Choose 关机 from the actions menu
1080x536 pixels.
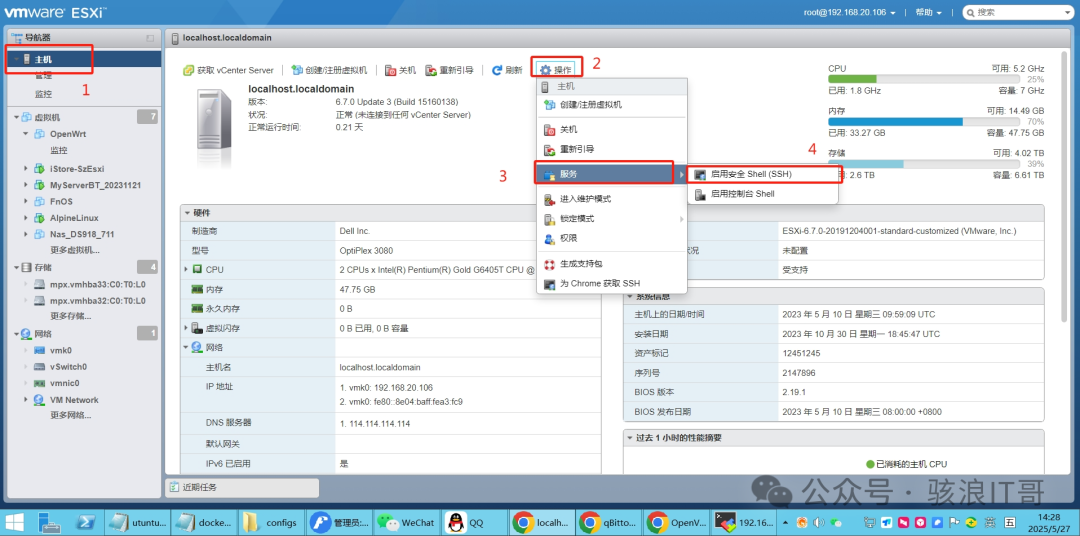point(612,130)
